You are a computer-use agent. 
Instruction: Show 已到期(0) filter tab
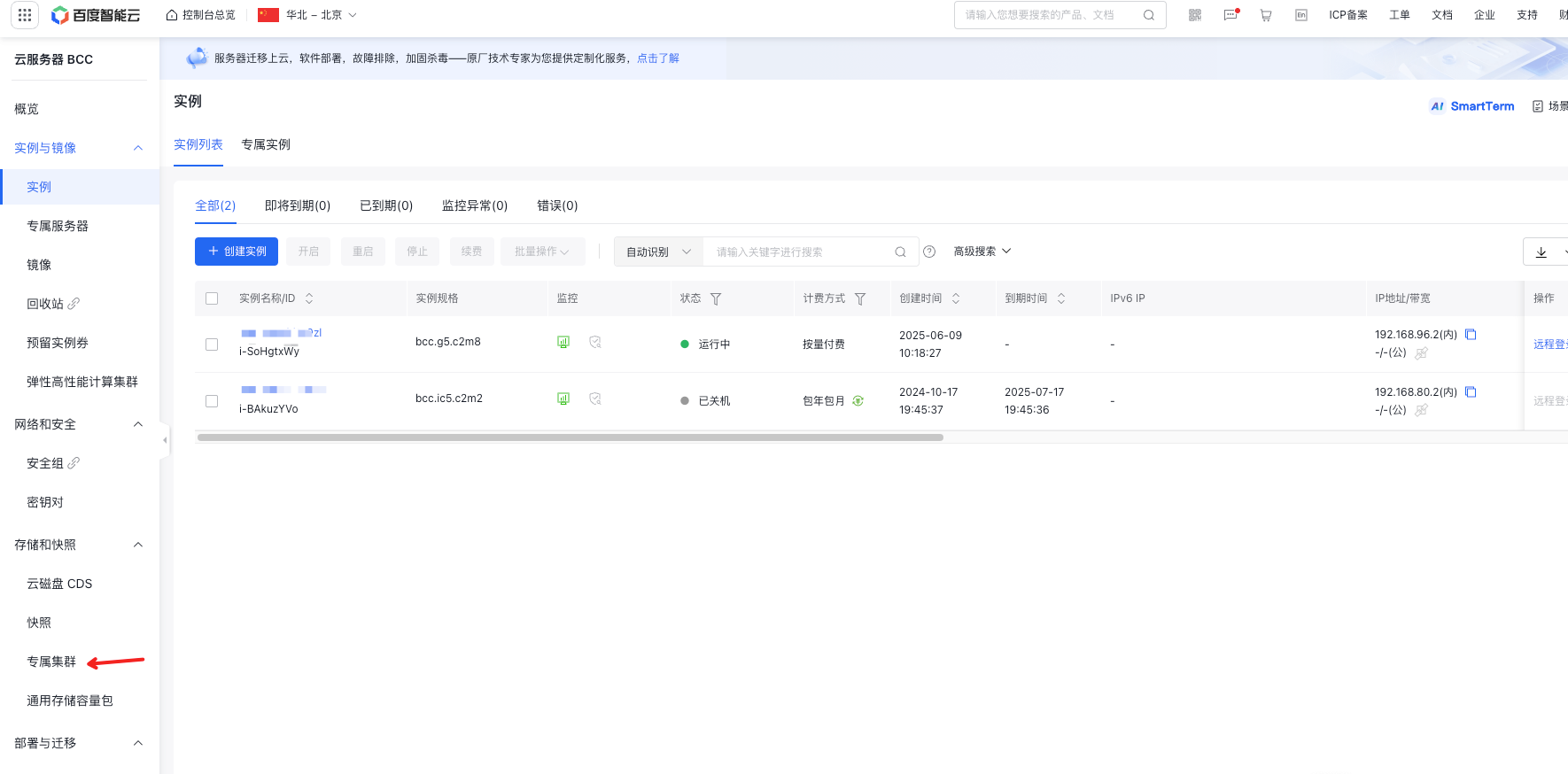click(x=386, y=205)
